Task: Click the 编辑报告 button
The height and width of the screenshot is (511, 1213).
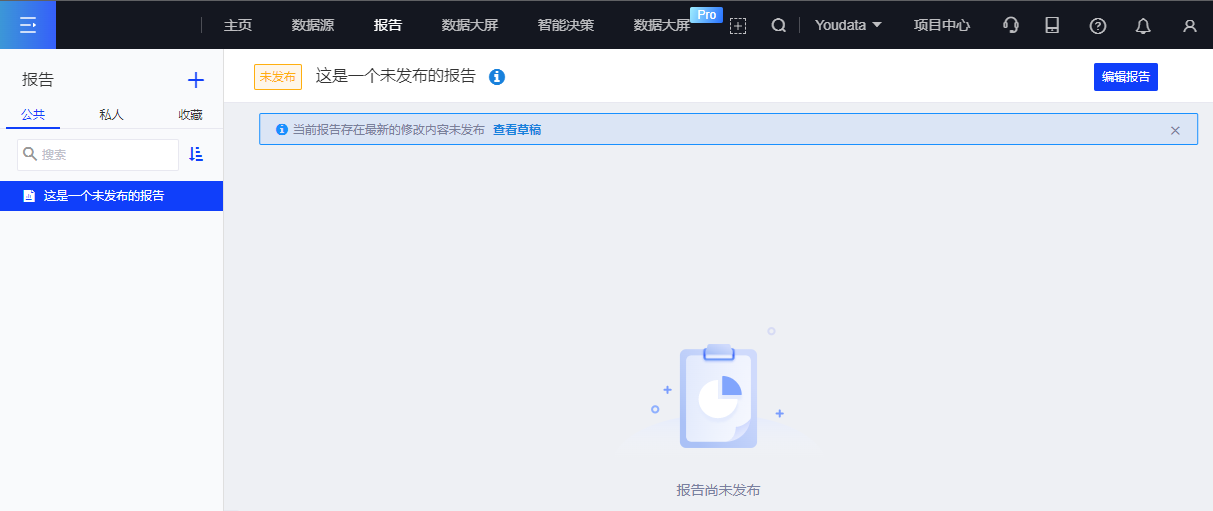Action: click(1125, 77)
